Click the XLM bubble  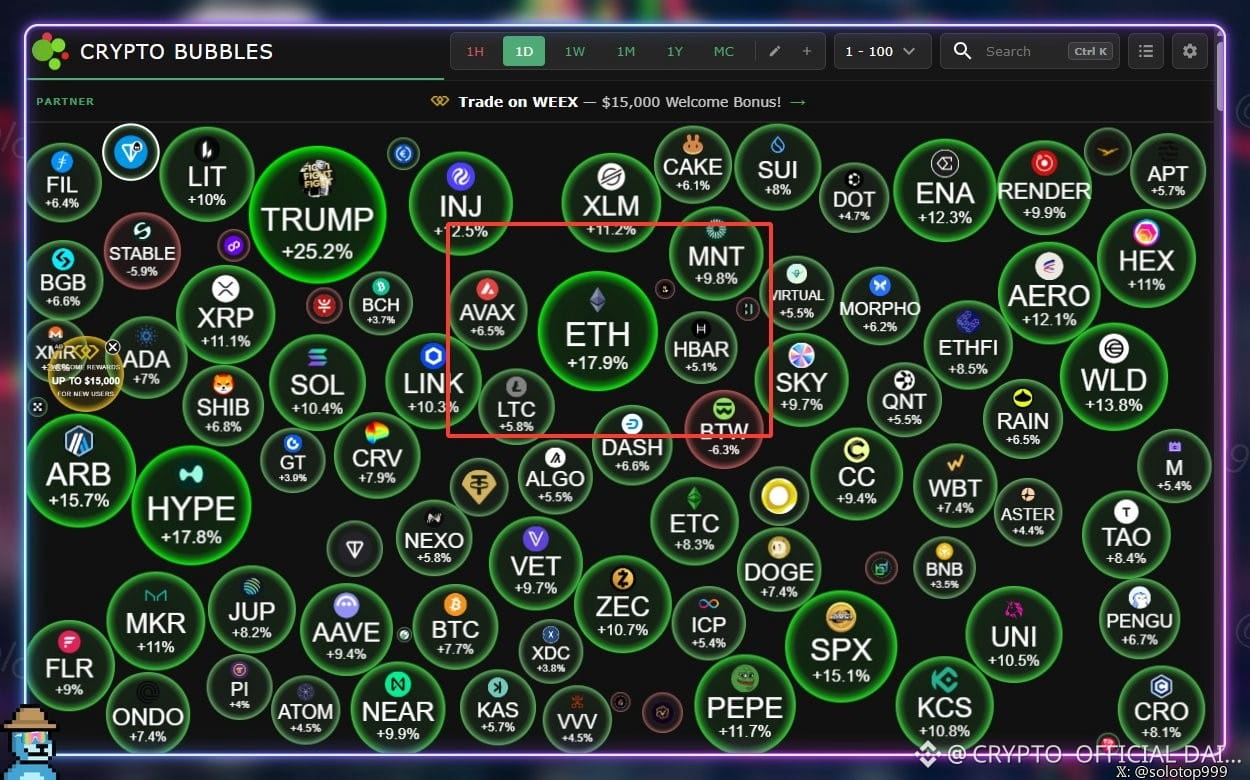tap(611, 203)
